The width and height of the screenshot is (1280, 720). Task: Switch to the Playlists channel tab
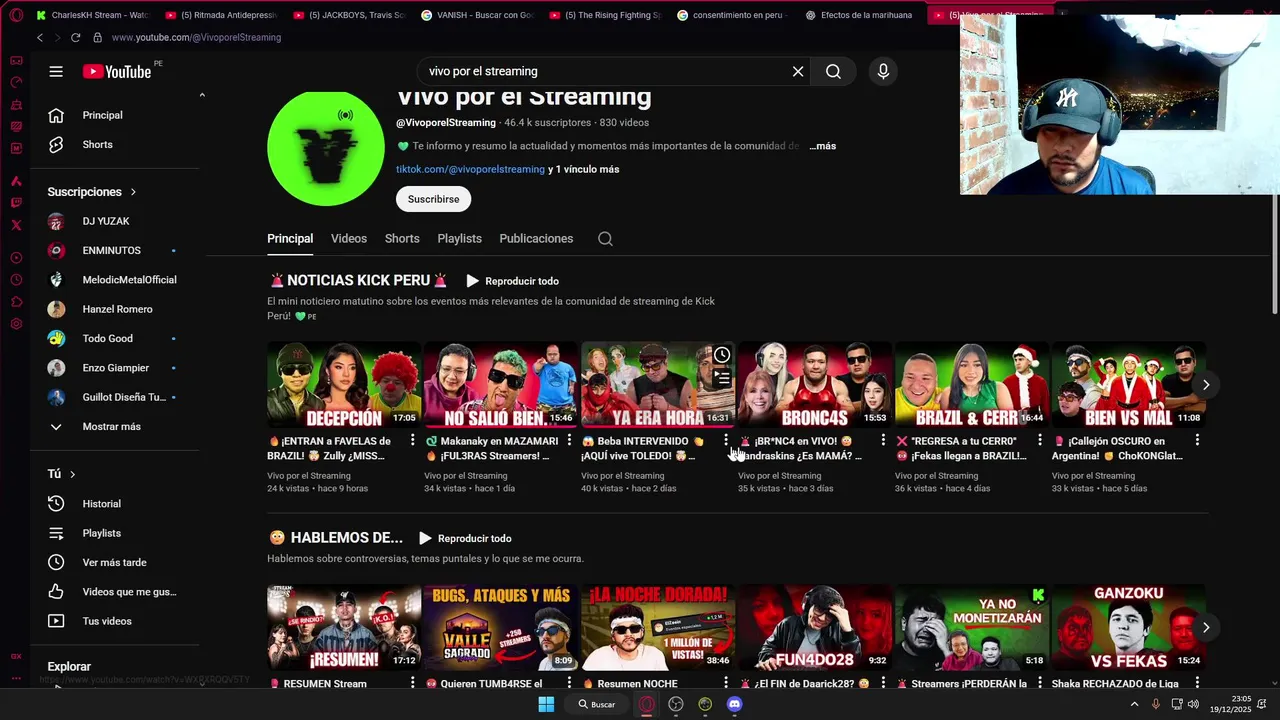tap(459, 238)
